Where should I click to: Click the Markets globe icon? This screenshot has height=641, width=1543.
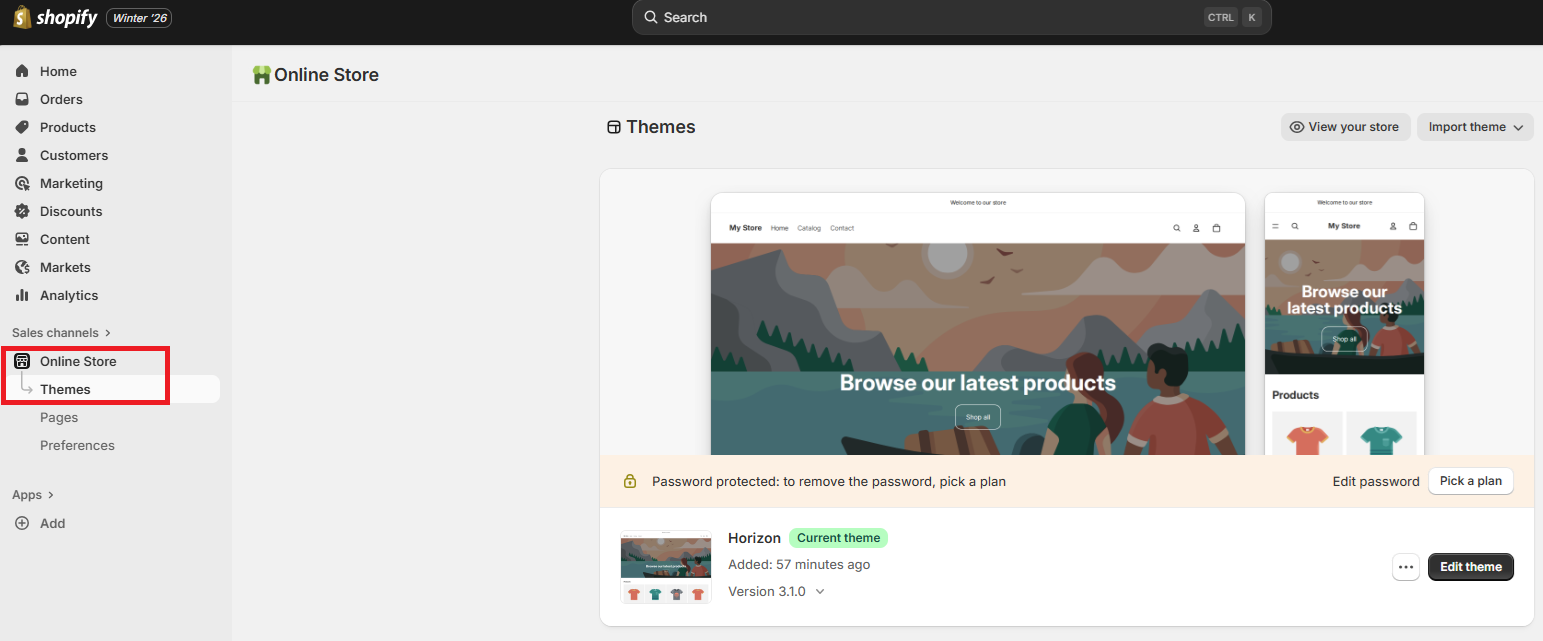(x=22, y=267)
